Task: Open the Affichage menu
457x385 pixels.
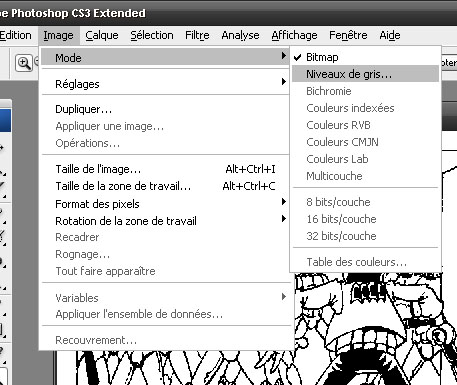Action: tap(294, 35)
